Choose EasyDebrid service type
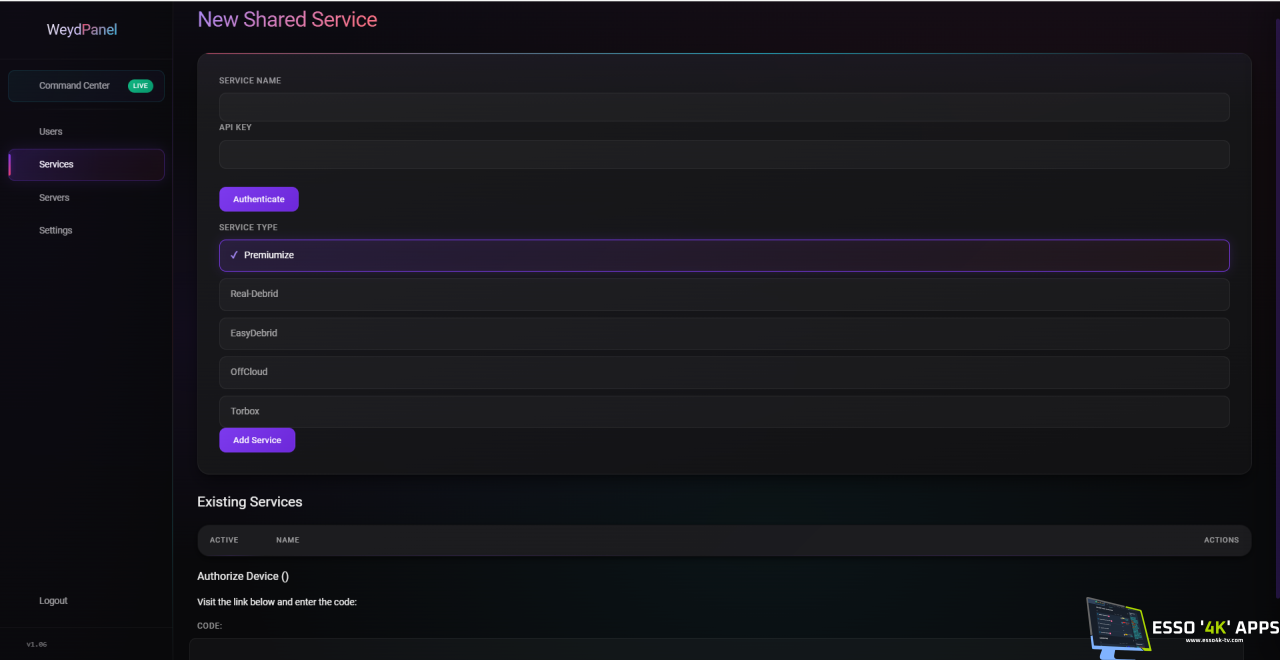The width and height of the screenshot is (1280, 660). pyautogui.click(x=724, y=333)
